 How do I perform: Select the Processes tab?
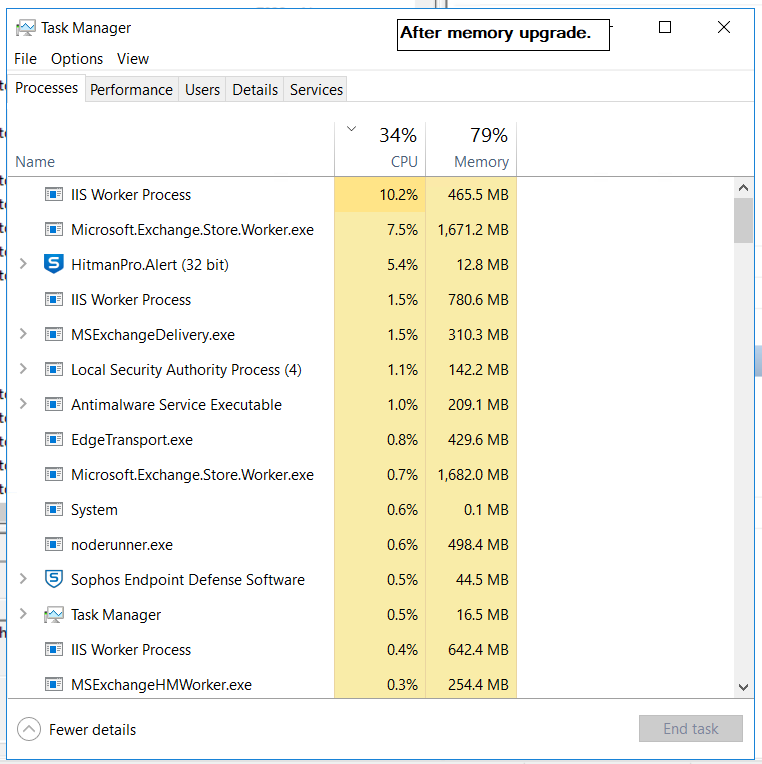47,88
